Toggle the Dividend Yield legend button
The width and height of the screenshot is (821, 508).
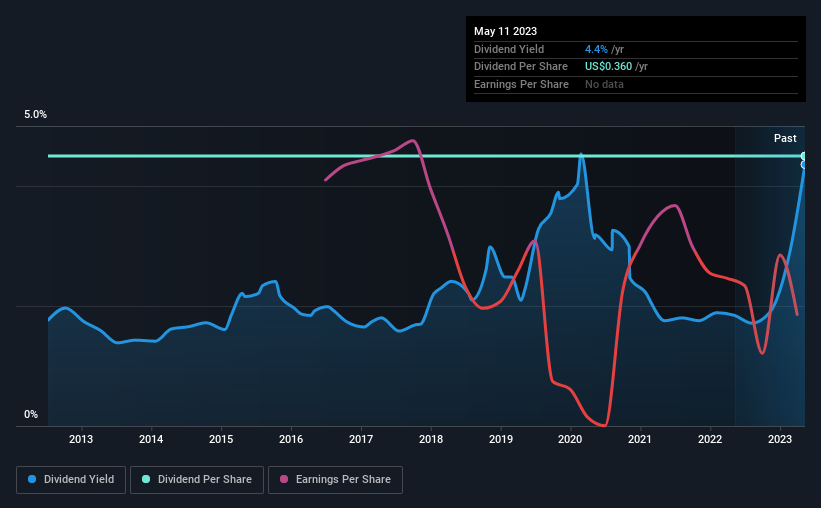71,480
